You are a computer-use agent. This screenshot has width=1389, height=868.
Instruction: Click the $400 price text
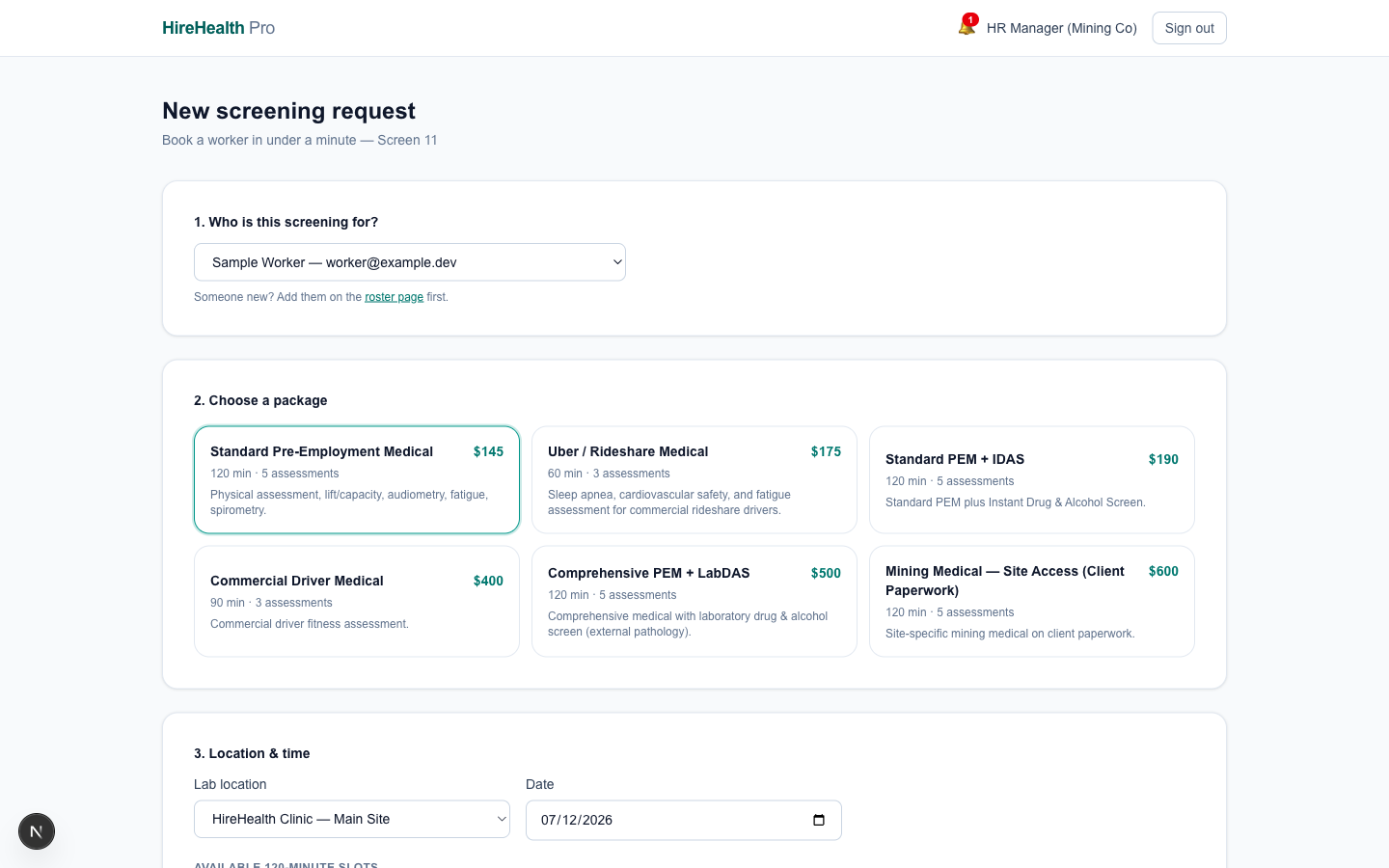point(488,581)
